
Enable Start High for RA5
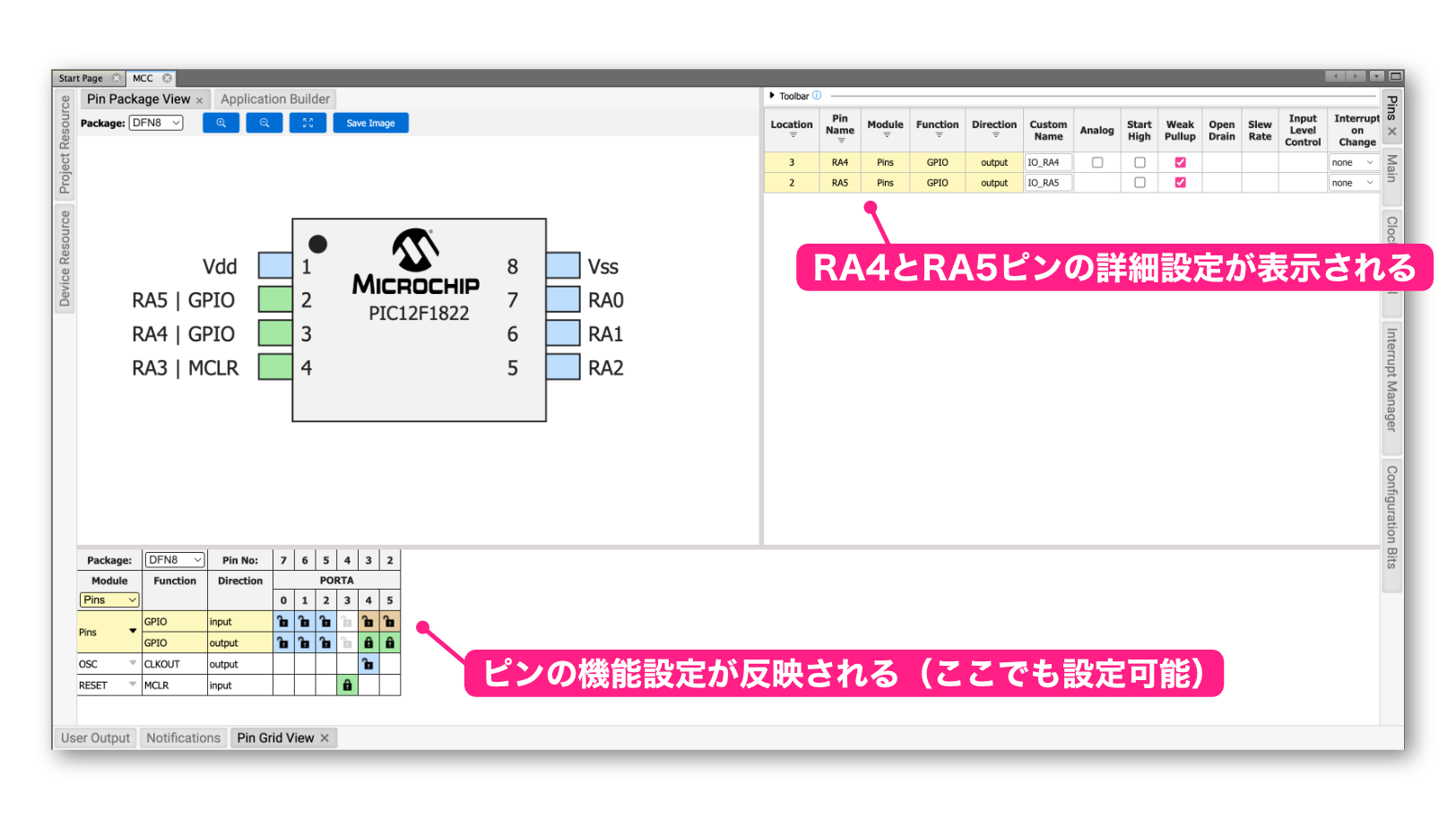pos(1140,183)
